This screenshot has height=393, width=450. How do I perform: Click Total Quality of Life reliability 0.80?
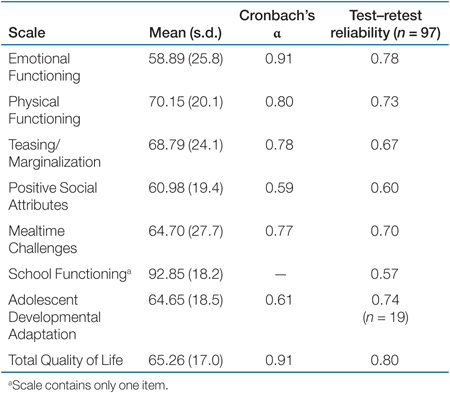[x=384, y=360]
